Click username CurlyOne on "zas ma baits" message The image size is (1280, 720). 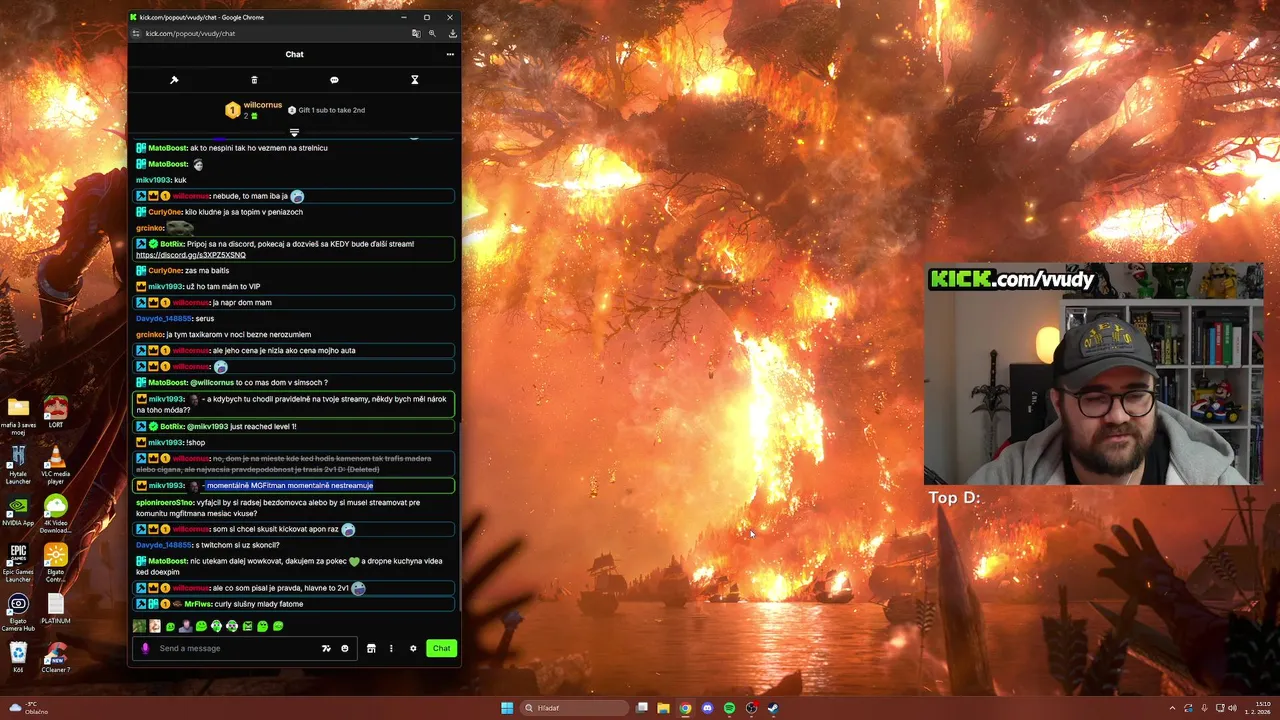[165, 271]
